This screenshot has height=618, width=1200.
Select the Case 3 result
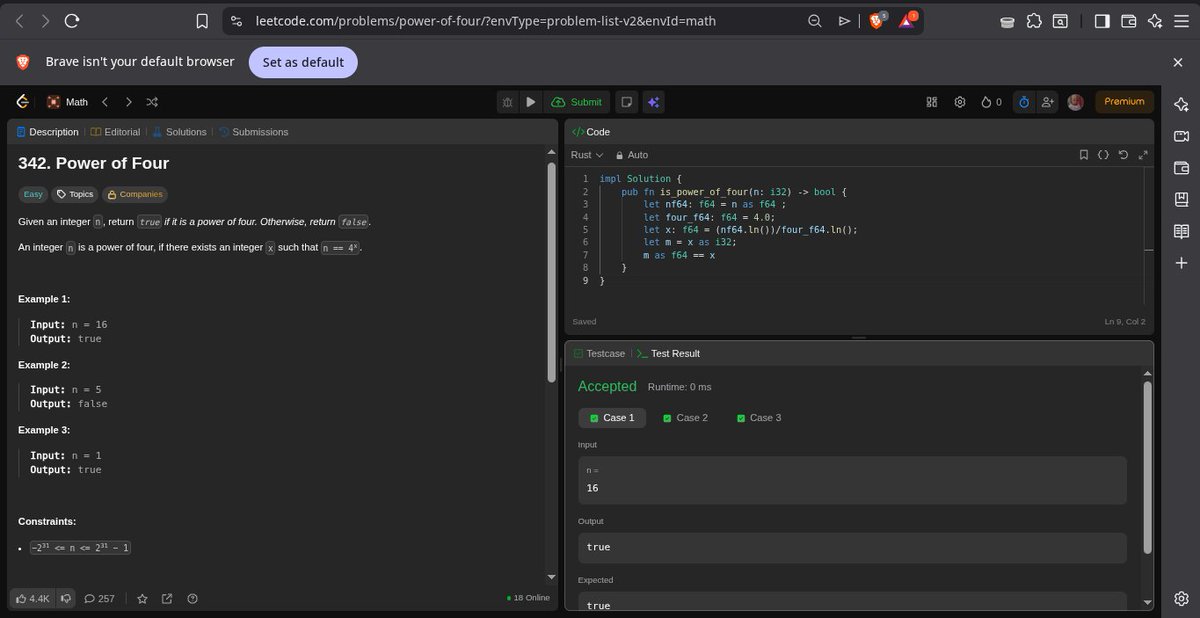click(x=759, y=418)
